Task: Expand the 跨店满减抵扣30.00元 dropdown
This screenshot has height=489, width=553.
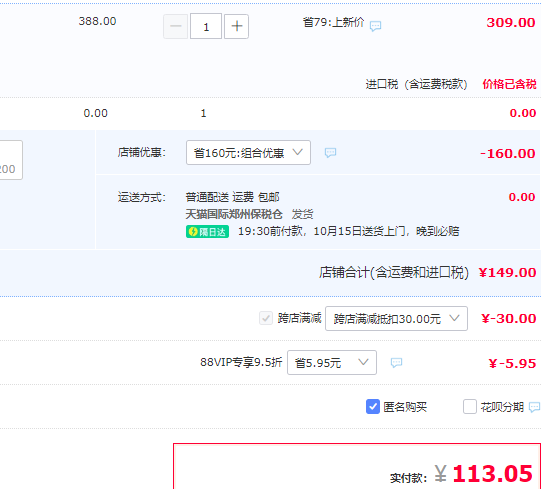Action: tap(396, 318)
